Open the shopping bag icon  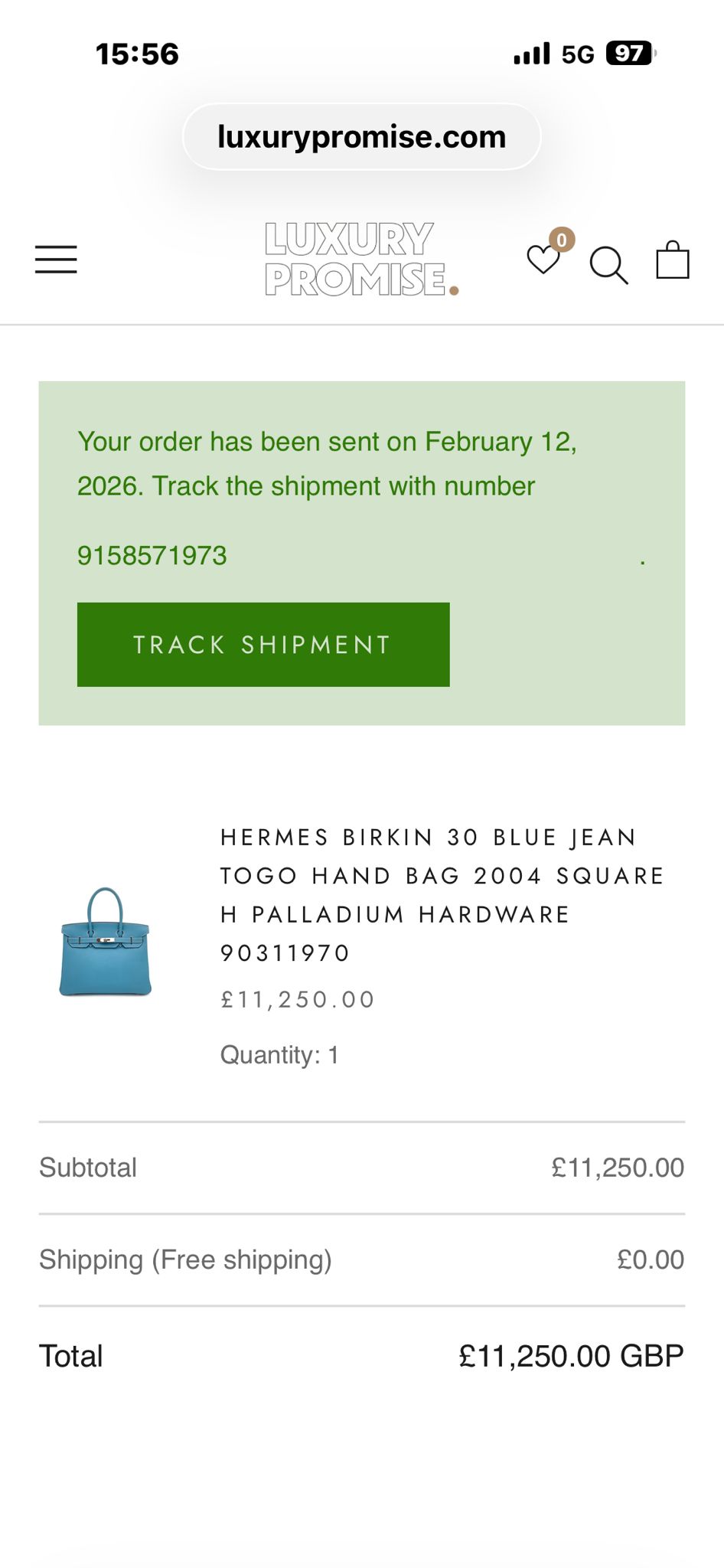[673, 260]
